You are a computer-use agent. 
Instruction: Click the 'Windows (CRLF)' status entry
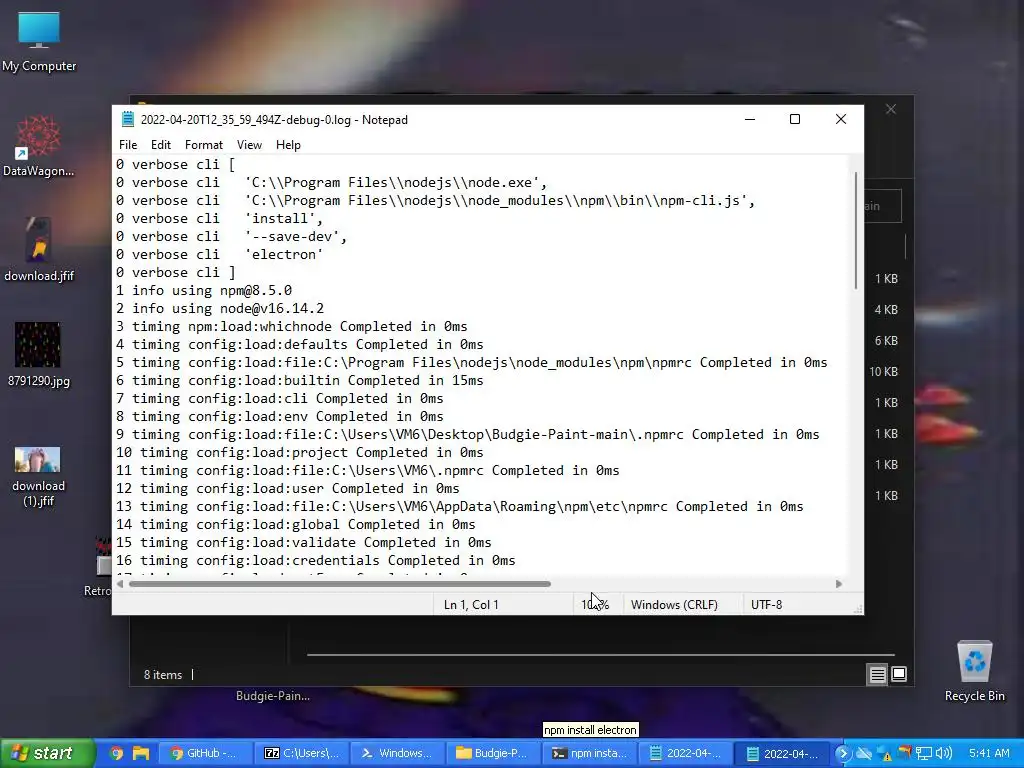pyautogui.click(x=674, y=605)
